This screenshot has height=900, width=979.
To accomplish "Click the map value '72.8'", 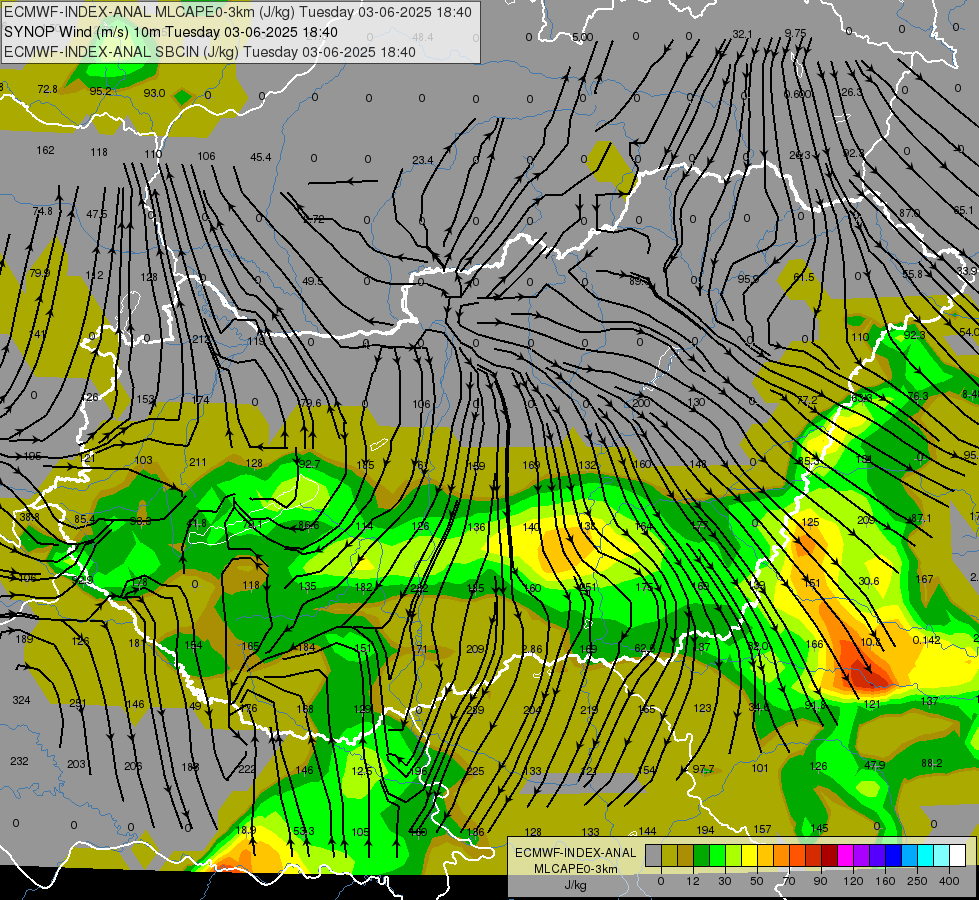I will (x=47, y=89).
